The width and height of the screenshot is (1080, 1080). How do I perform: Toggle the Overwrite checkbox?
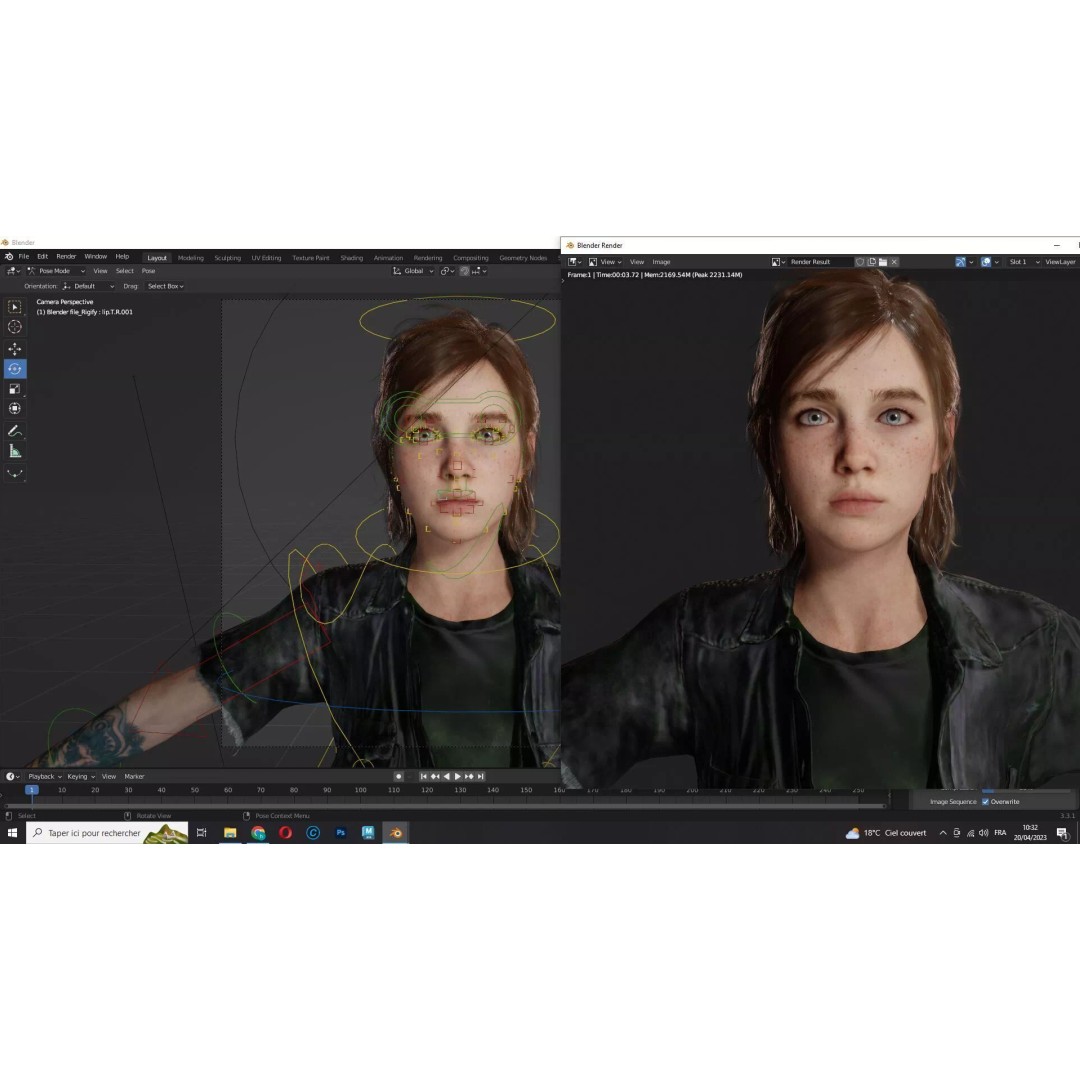coord(986,802)
